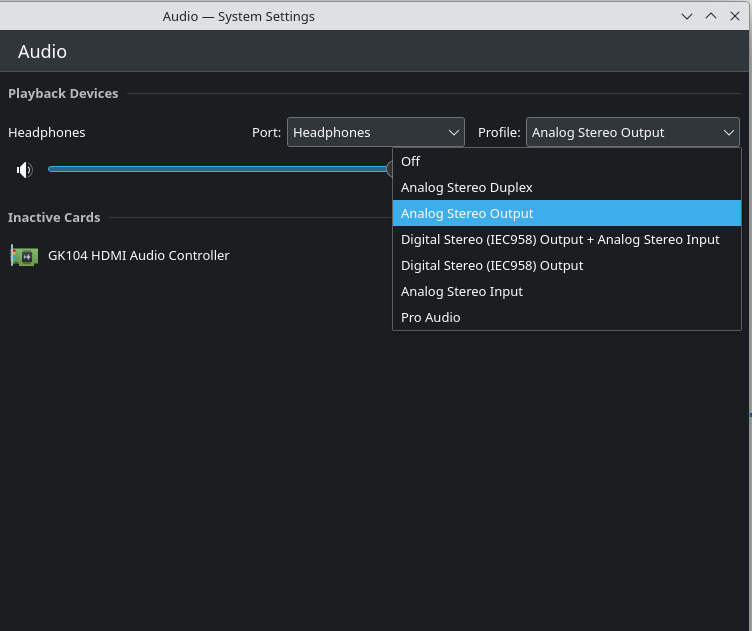Click the Profile dropdown arrow chevron
The width and height of the screenshot is (752, 631).
[x=728, y=132]
